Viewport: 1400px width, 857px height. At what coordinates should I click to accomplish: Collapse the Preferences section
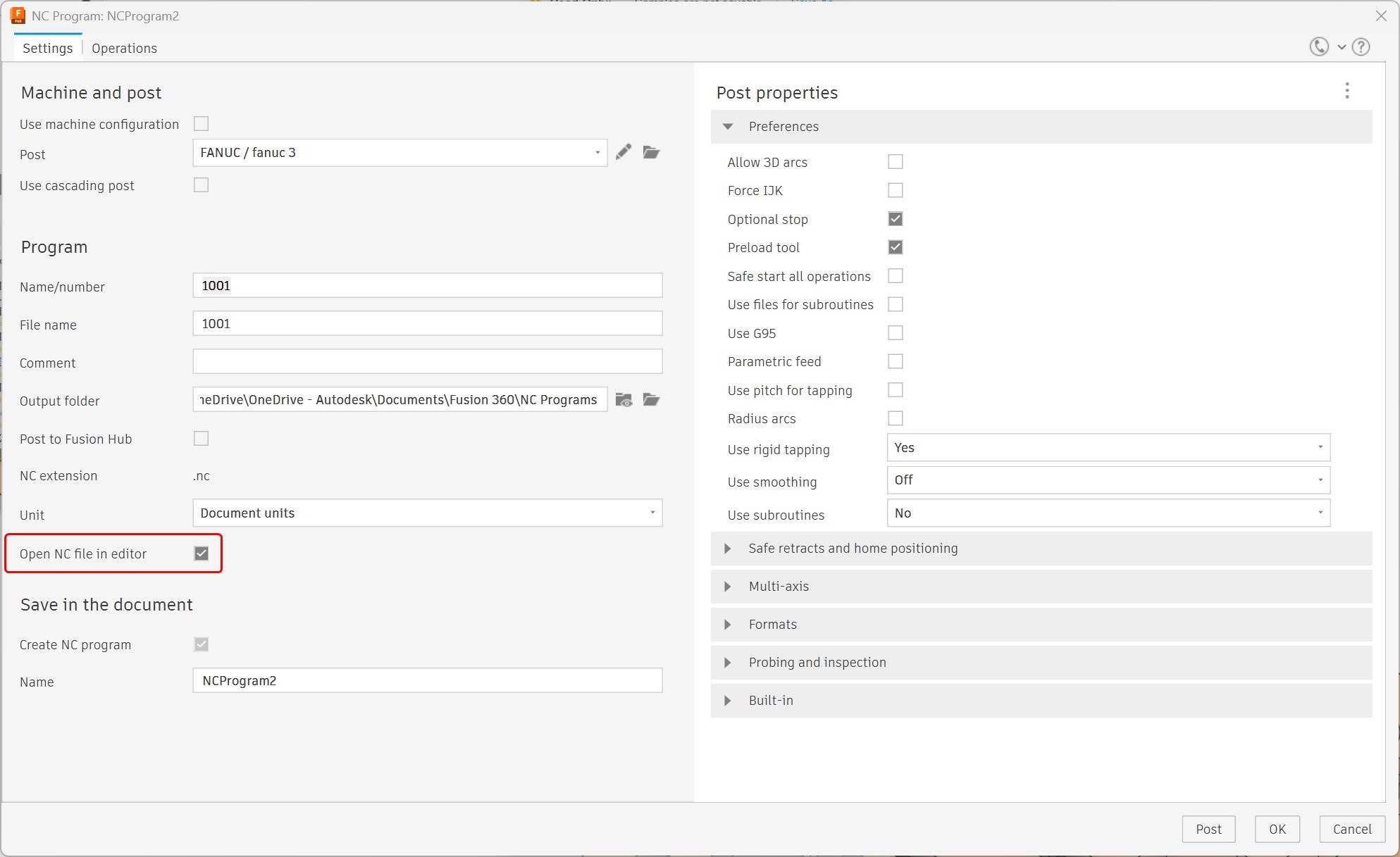point(728,127)
